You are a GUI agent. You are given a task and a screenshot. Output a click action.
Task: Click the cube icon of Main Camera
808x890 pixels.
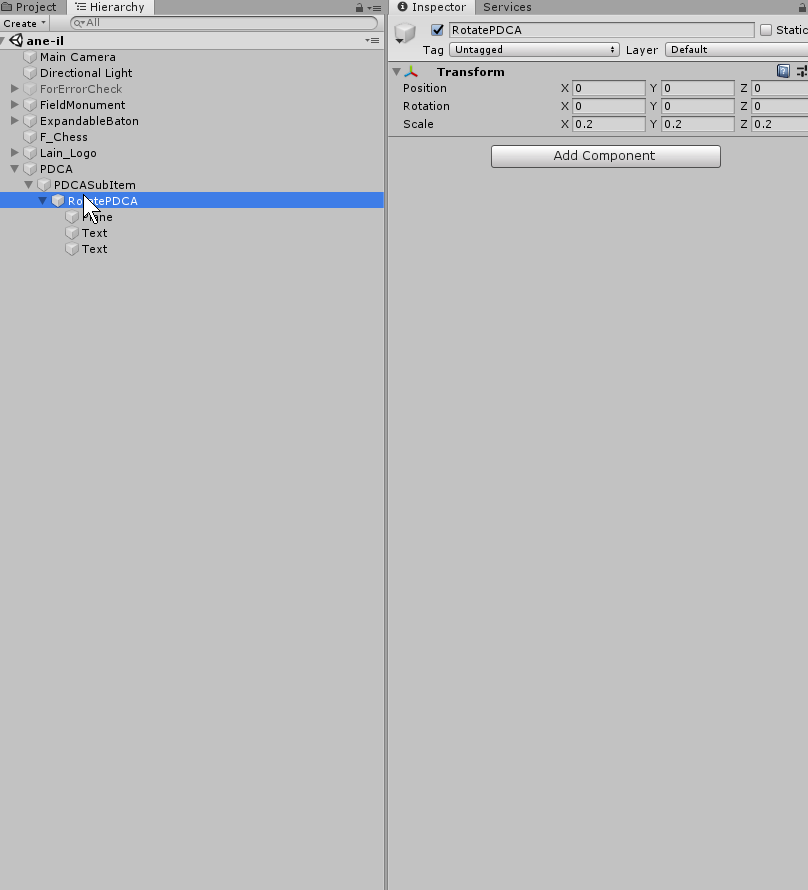(x=30, y=57)
